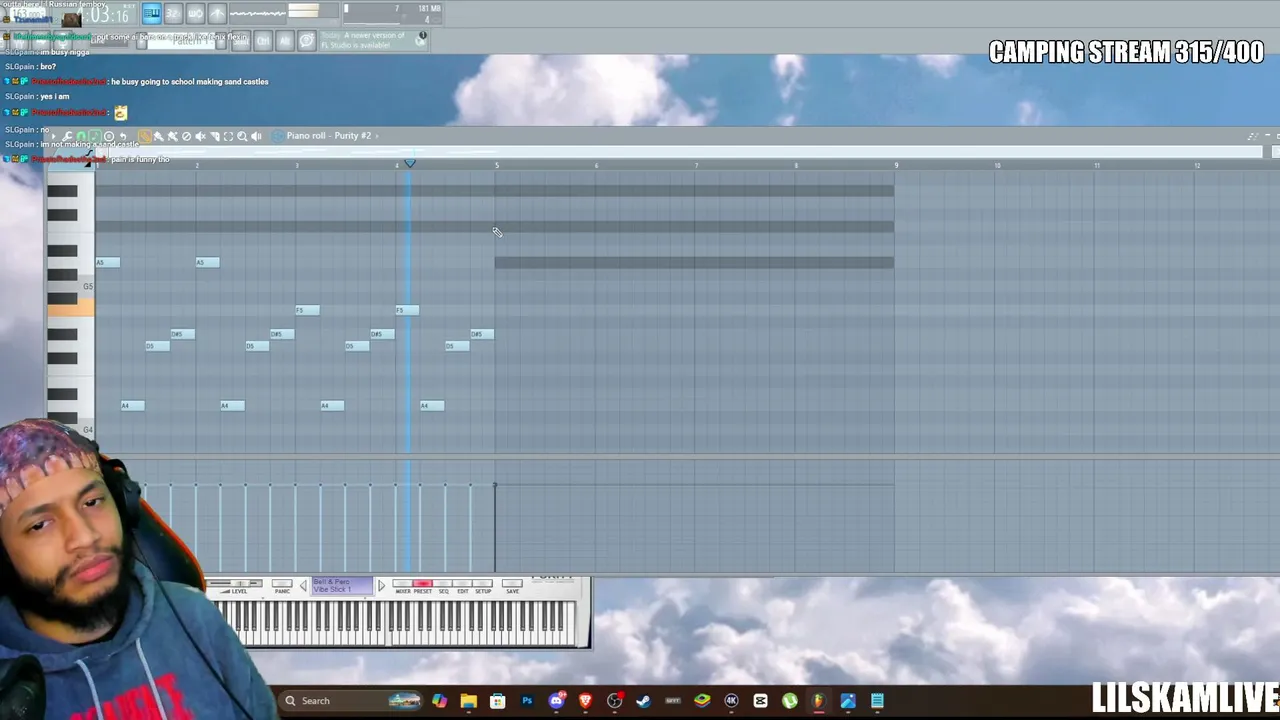Open Brave browser from the taskbar
The image size is (1280, 720).
click(x=586, y=701)
